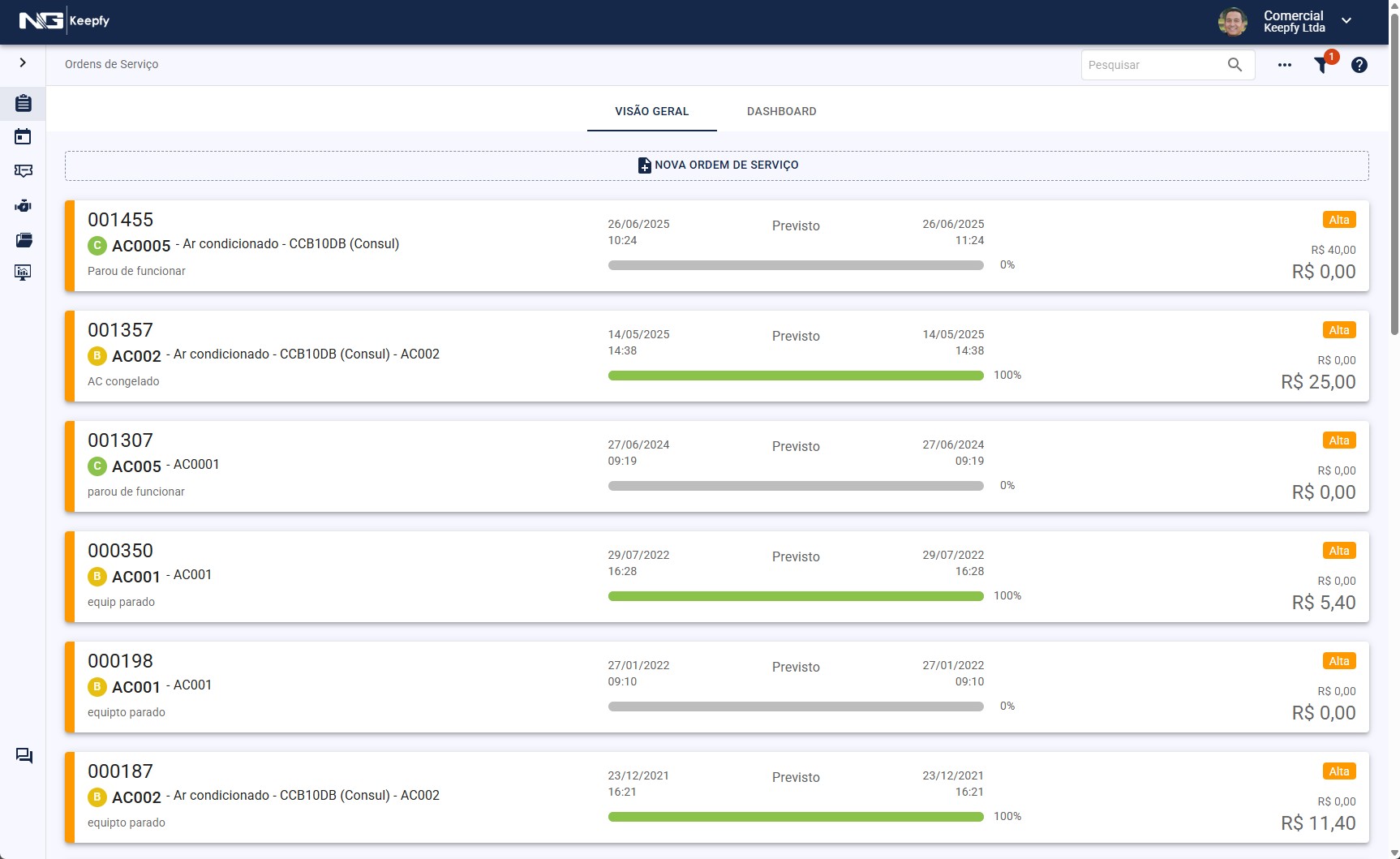Click the user profile avatar photo
The image size is (1400, 859).
tap(1233, 22)
